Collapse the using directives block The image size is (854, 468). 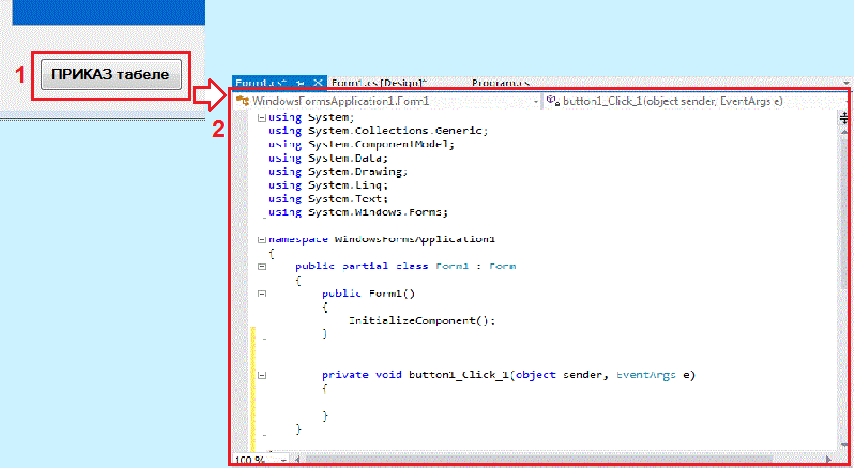point(262,118)
